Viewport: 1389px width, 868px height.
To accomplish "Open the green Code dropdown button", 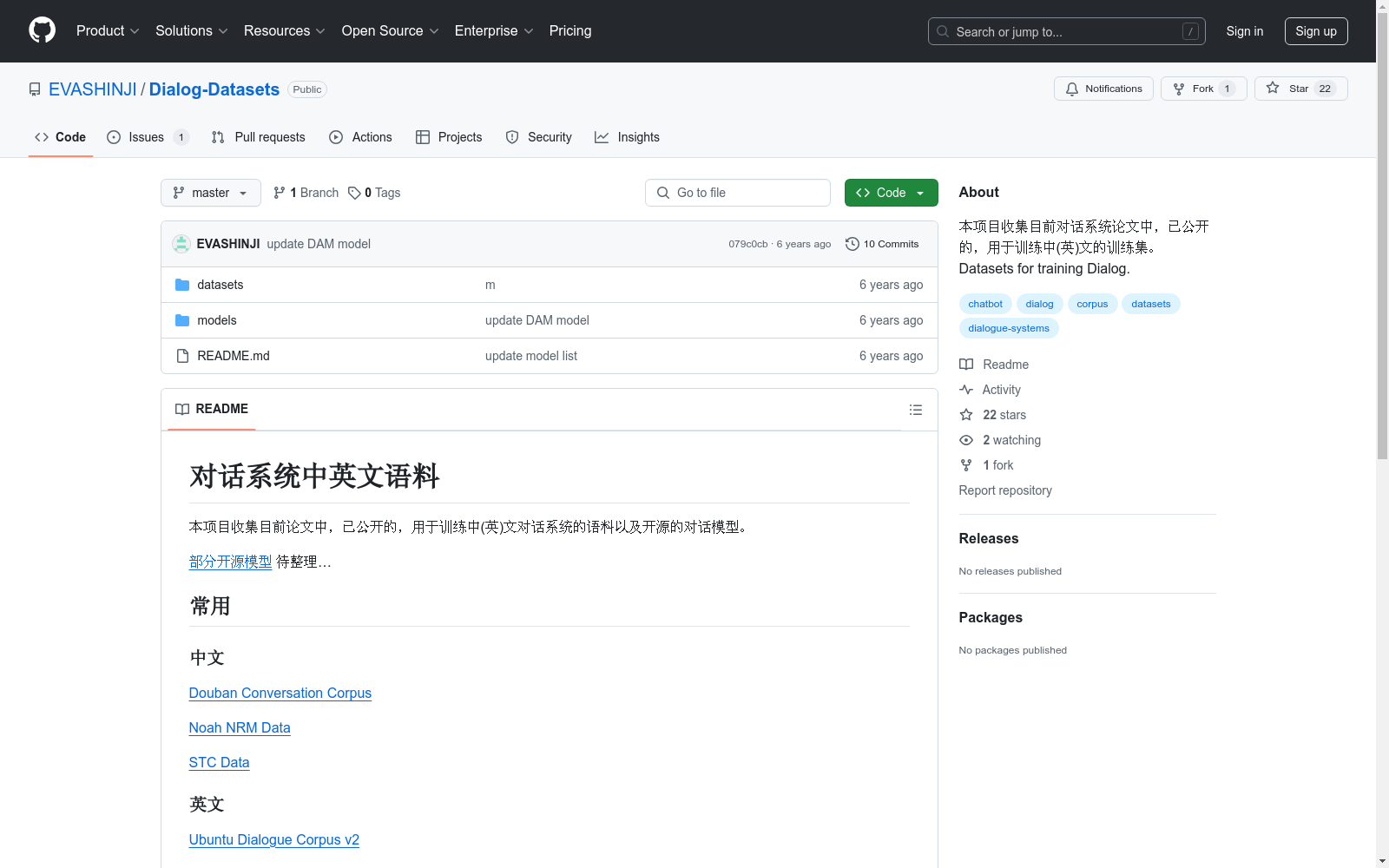I will pyautogui.click(x=891, y=193).
